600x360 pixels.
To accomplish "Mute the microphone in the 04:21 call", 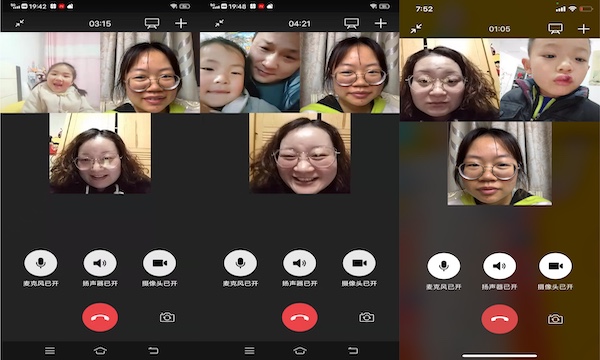I will (240, 263).
